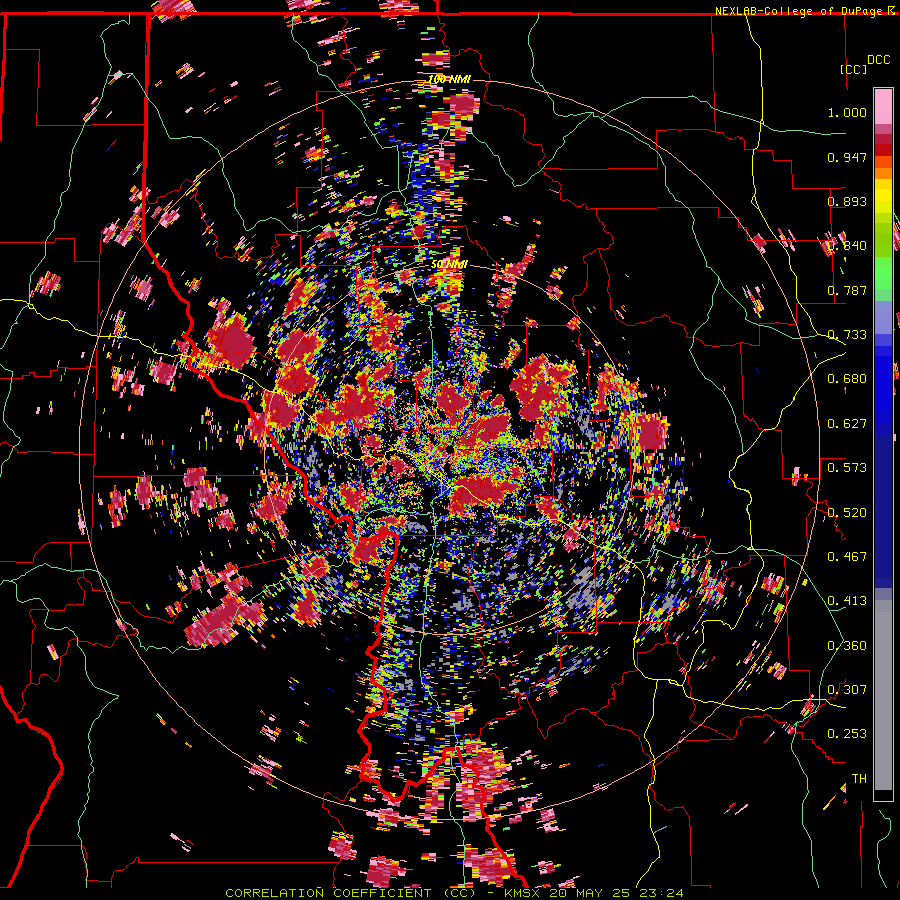Select the 0.733 scale value
The image size is (900, 900).
847,335
